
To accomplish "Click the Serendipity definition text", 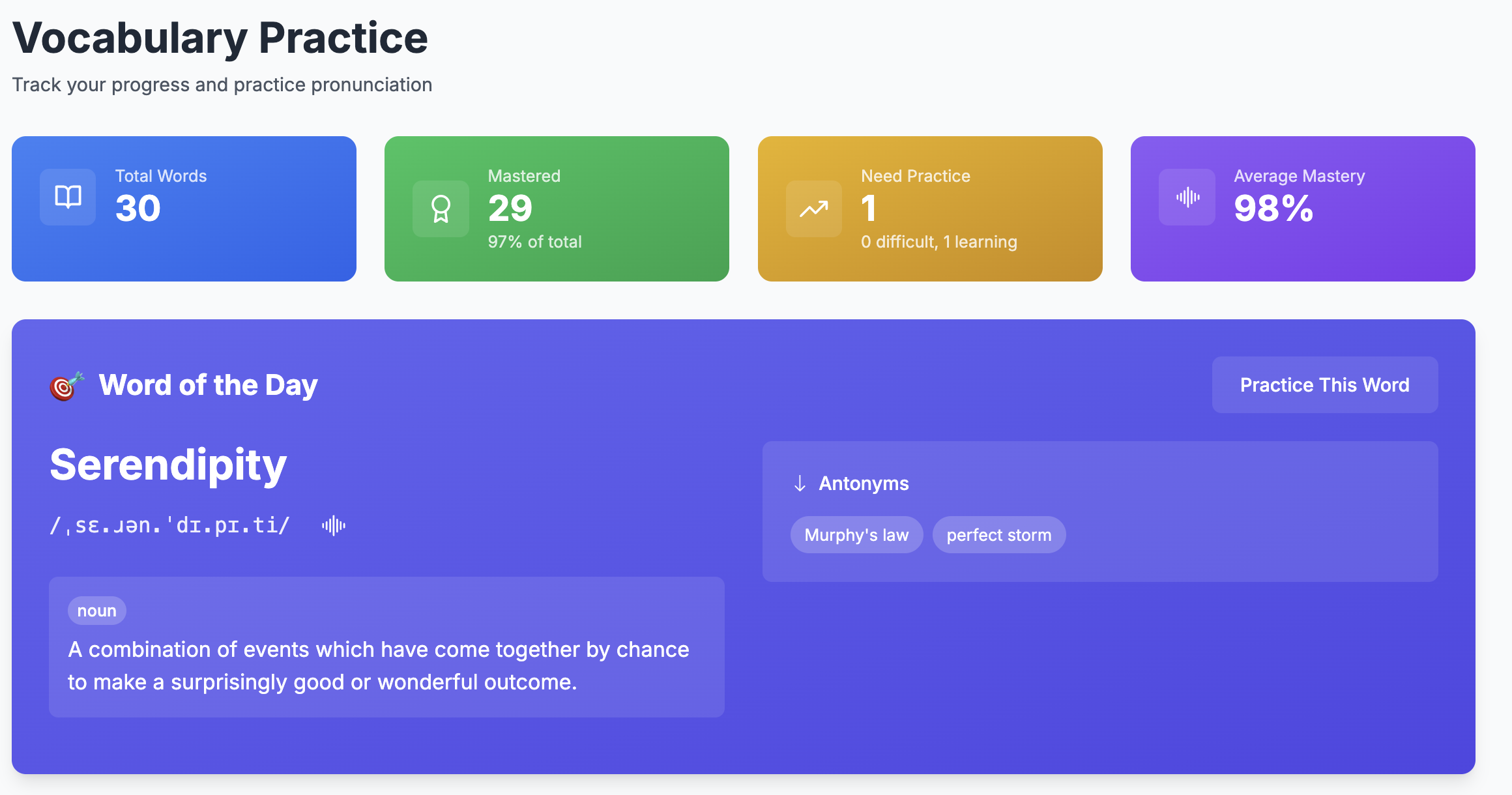I will coord(378,665).
